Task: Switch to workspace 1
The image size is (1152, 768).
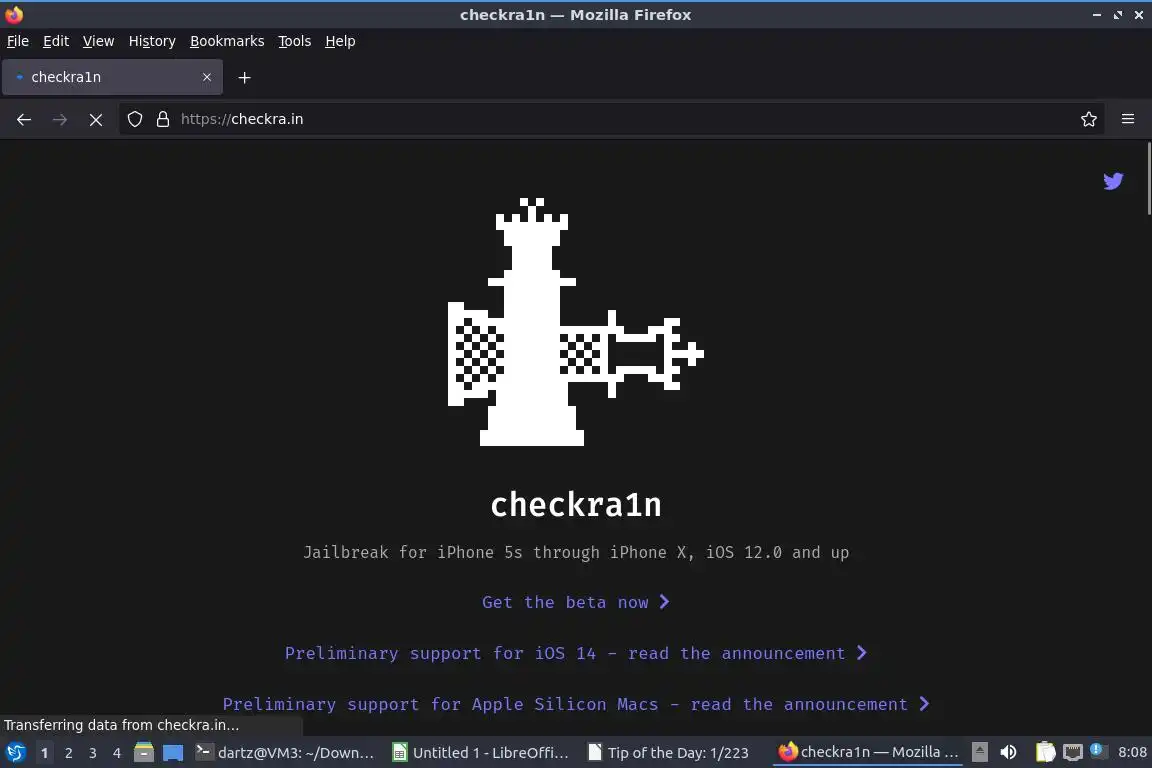Action: pos(44,753)
